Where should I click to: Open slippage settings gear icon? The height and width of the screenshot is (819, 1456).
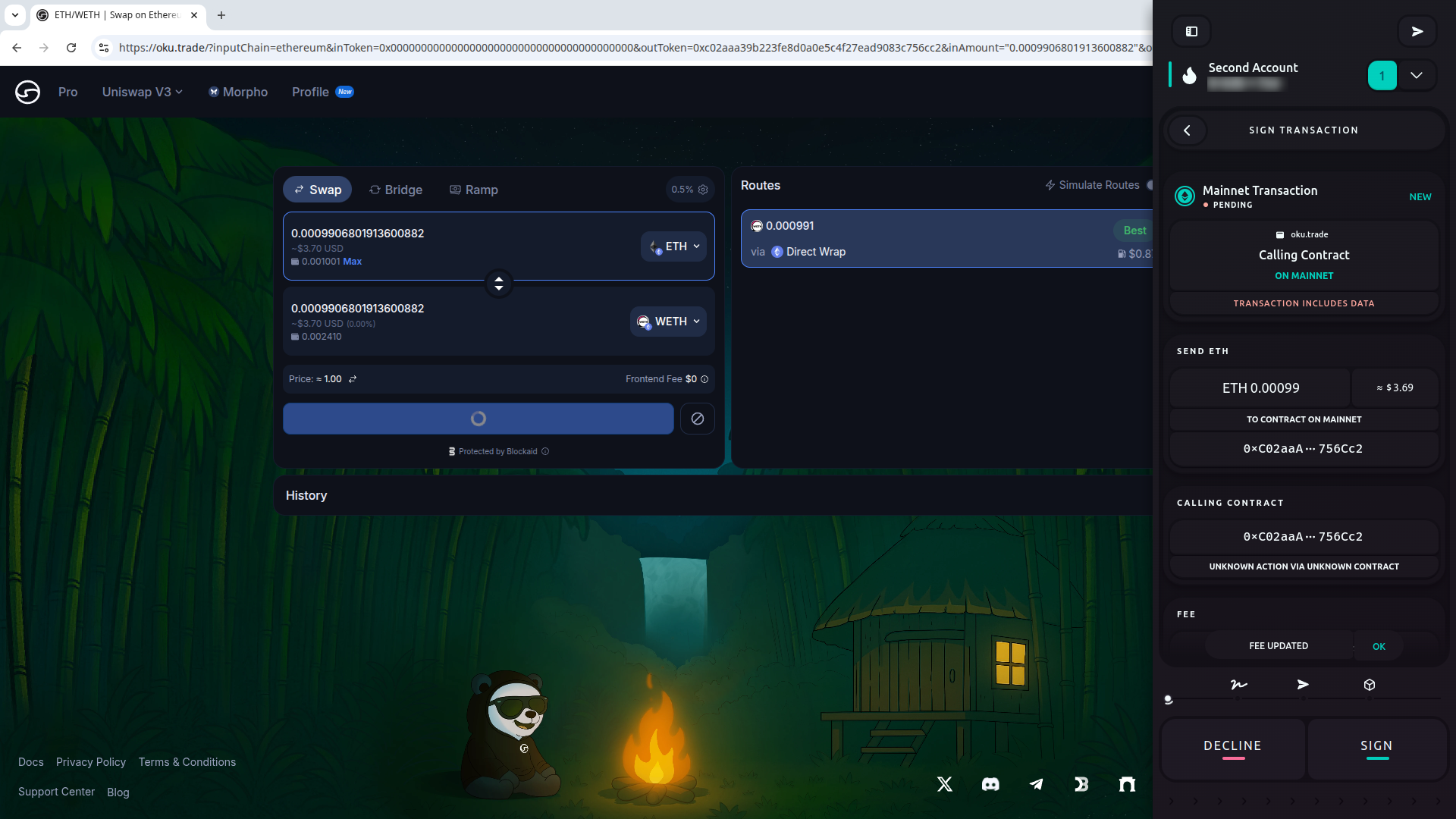(703, 190)
